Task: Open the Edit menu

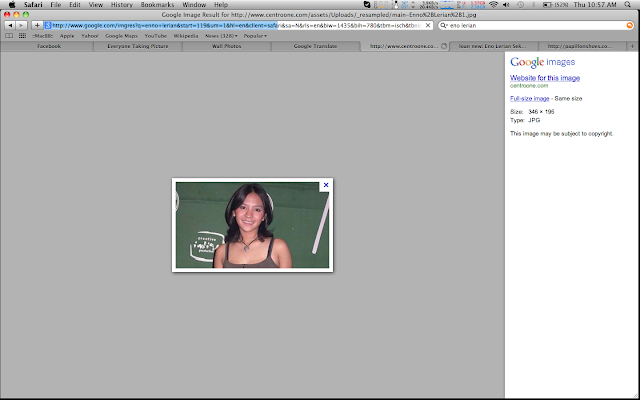Action: coord(75,5)
